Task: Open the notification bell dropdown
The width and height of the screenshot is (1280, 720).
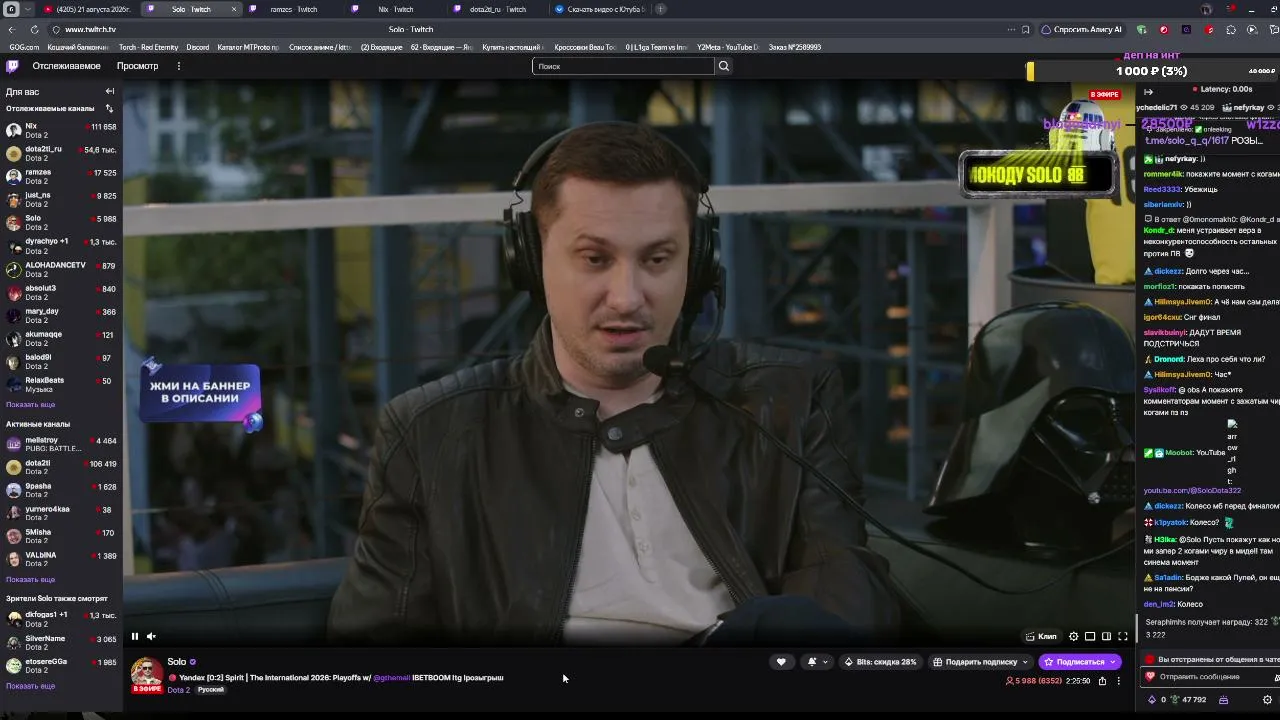Action: click(x=817, y=662)
